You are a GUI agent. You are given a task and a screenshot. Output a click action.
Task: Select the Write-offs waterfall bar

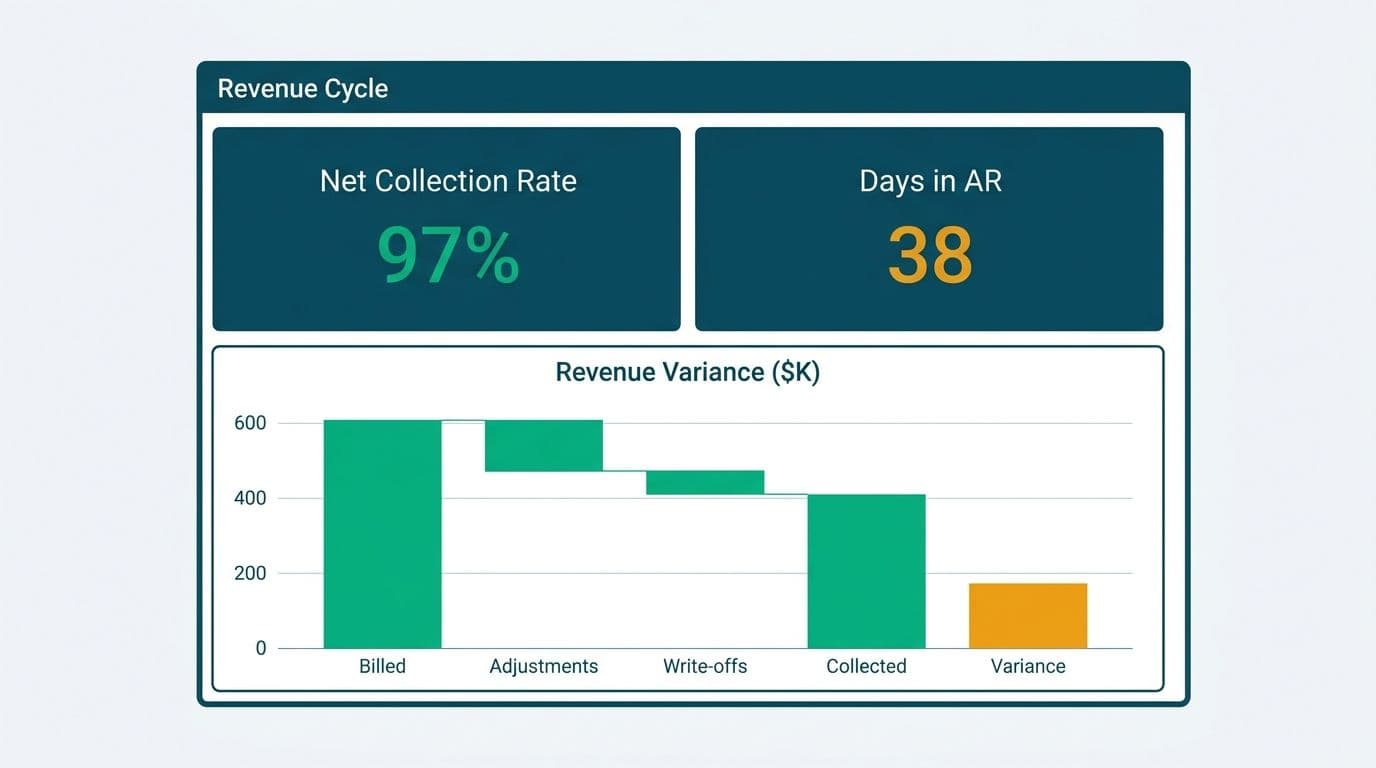(x=705, y=482)
